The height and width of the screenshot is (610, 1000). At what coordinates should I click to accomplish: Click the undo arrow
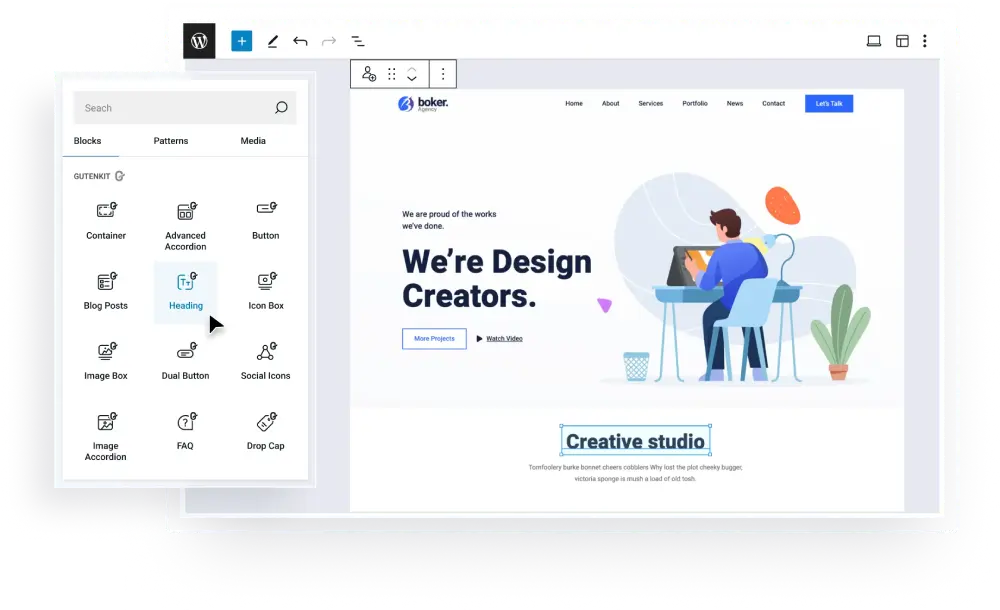pos(300,41)
